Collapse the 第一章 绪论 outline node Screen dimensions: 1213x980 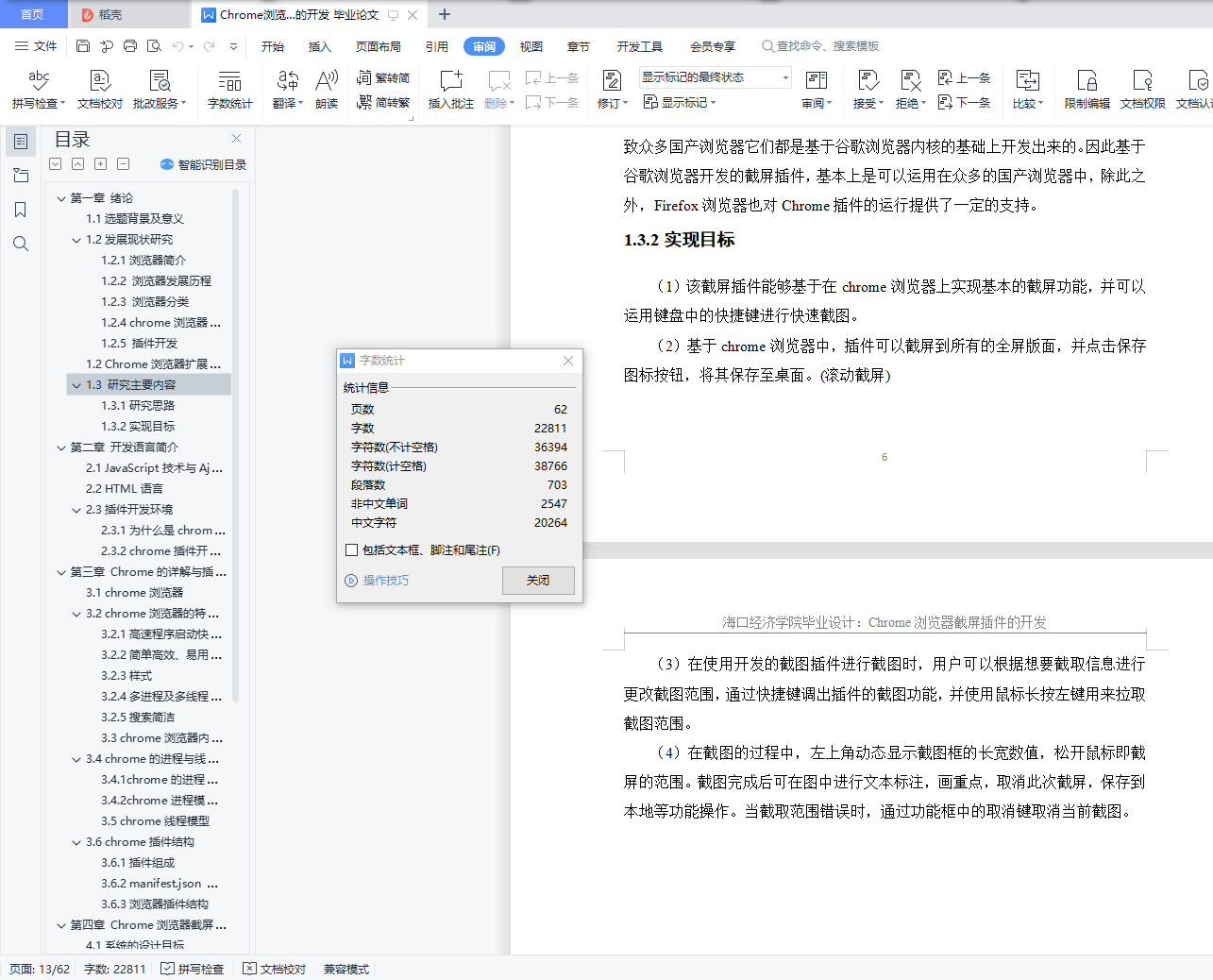point(61,198)
